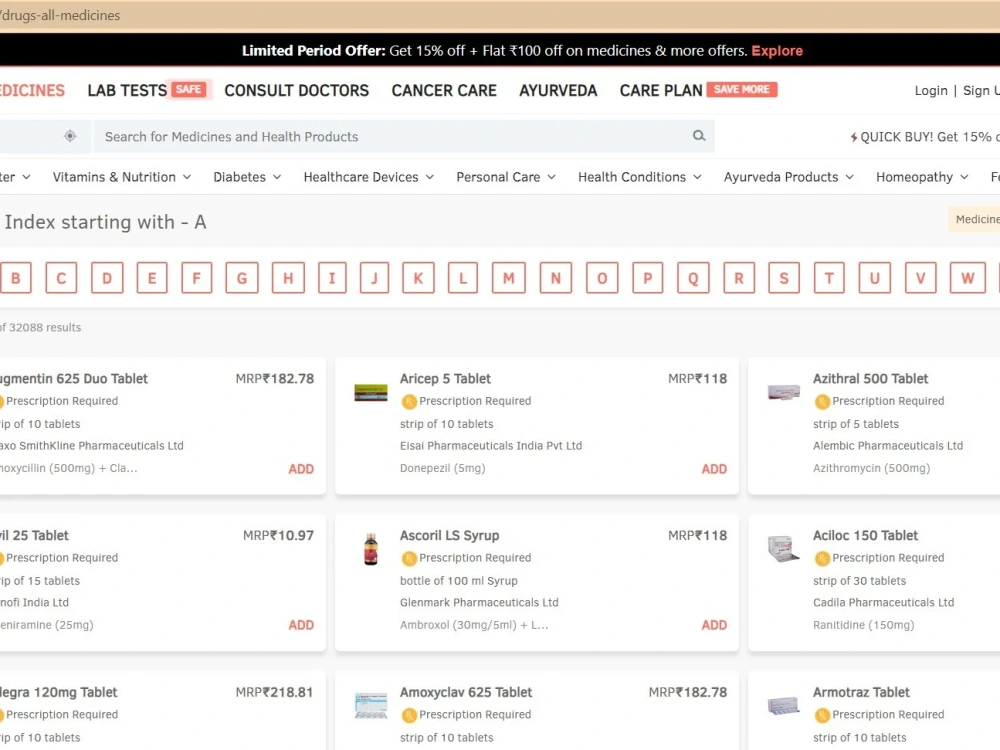Select index letter Q
The width and height of the screenshot is (1000, 750).
click(x=693, y=277)
